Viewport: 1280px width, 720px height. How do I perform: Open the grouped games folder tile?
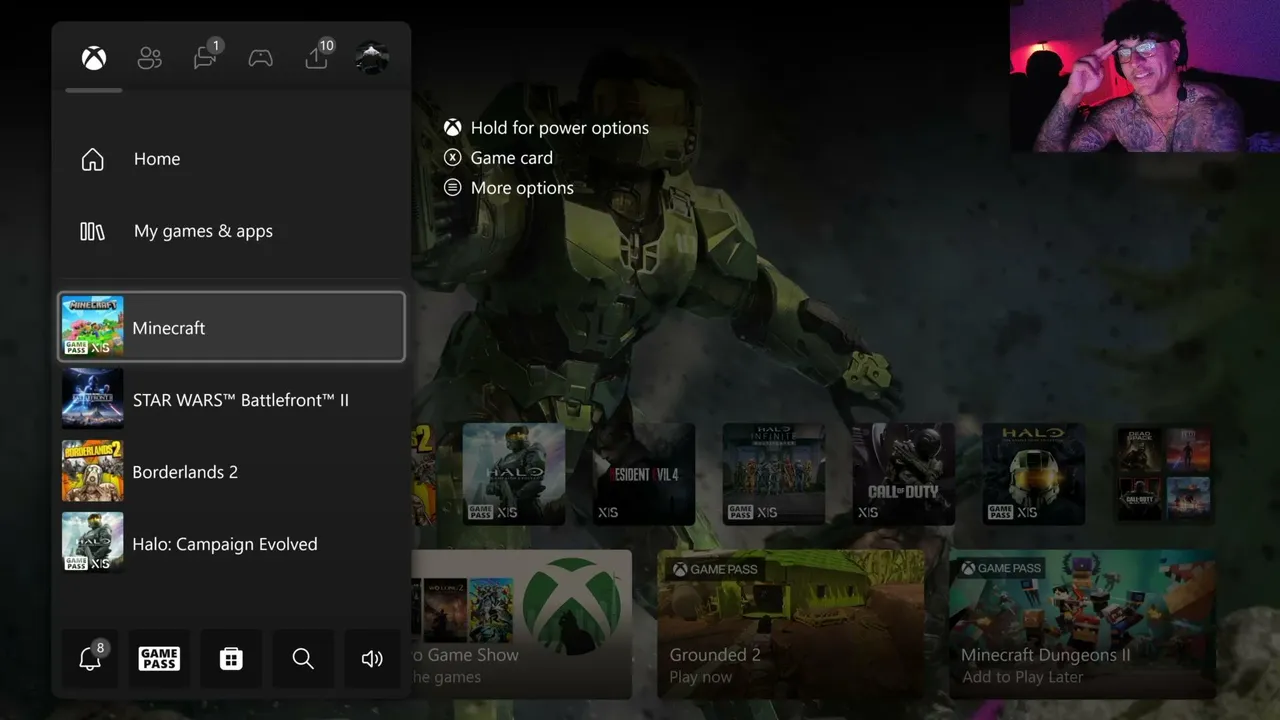(x=1164, y=474)
